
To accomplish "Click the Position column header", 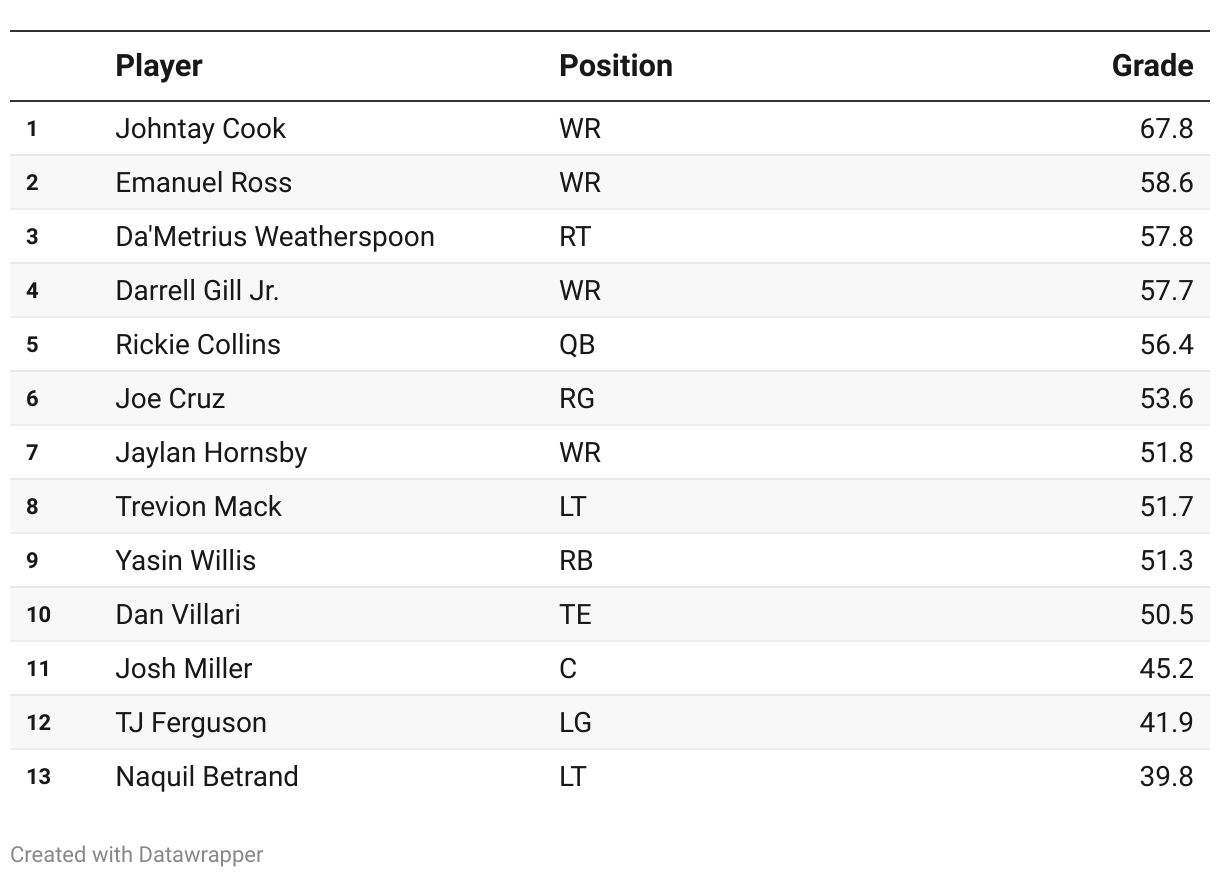I will pyautogui.click(x=615, y=66).
